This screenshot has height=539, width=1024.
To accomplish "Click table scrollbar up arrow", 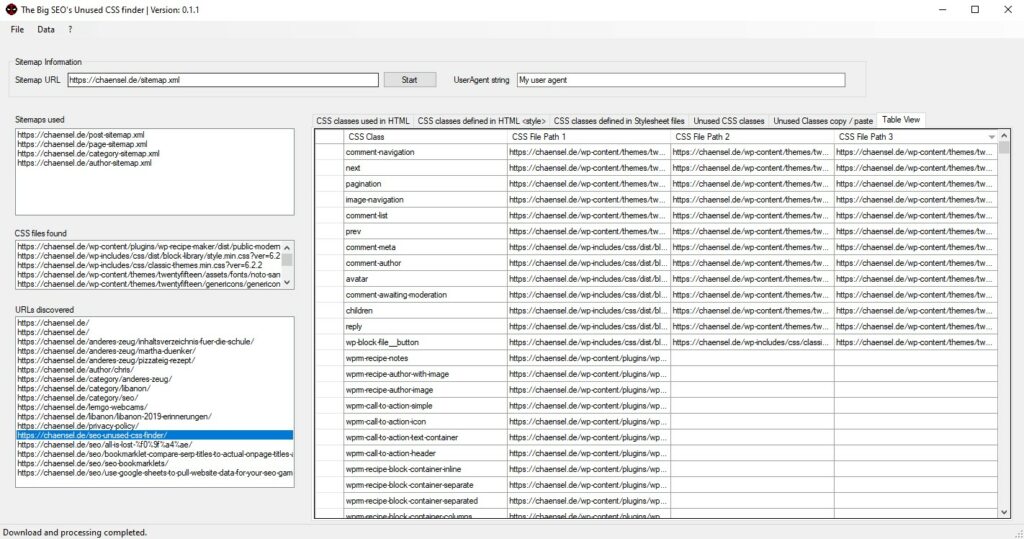I will [1004, 135].
